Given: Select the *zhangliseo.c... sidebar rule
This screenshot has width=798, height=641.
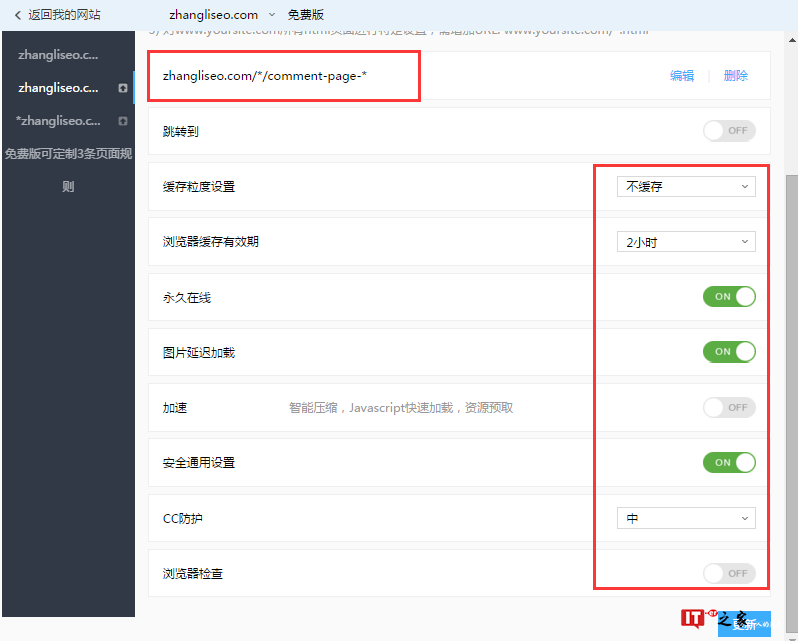Looking at the screenshot, I should point(58,121).
